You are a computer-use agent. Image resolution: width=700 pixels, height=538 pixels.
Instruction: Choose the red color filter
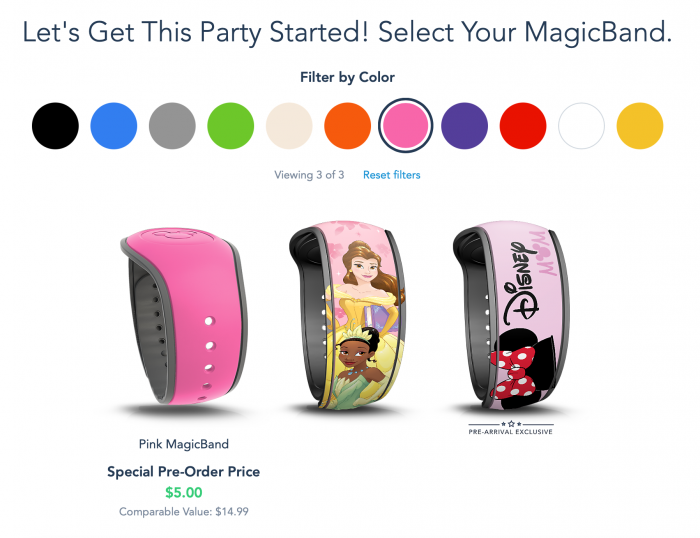tap(523, 126)
